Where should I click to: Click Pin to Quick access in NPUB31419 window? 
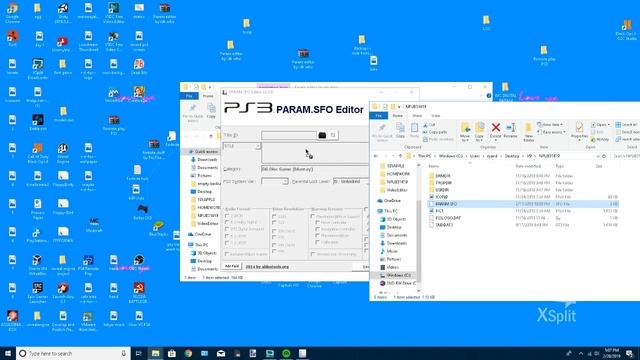pos(382,132)
